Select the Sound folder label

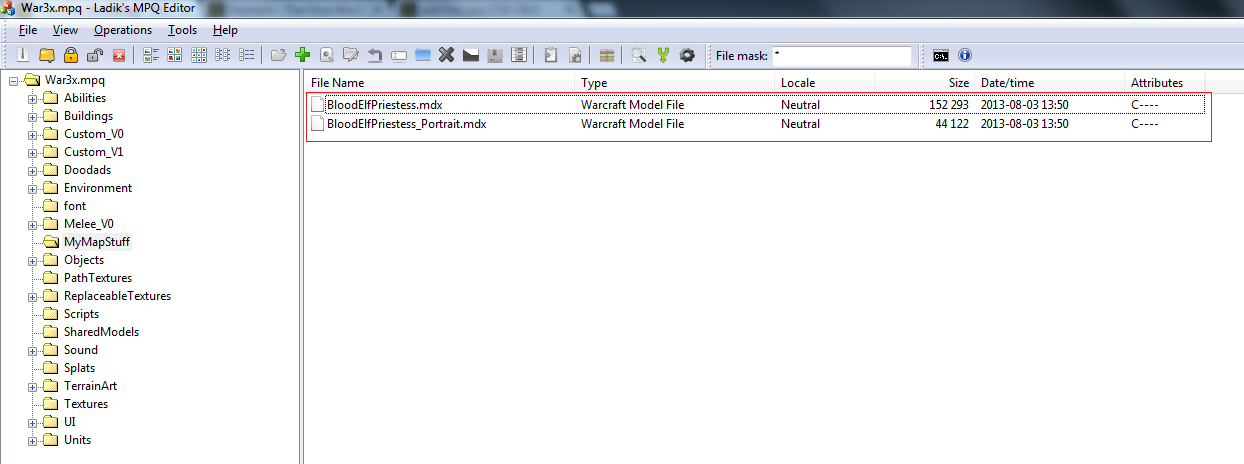81,350
